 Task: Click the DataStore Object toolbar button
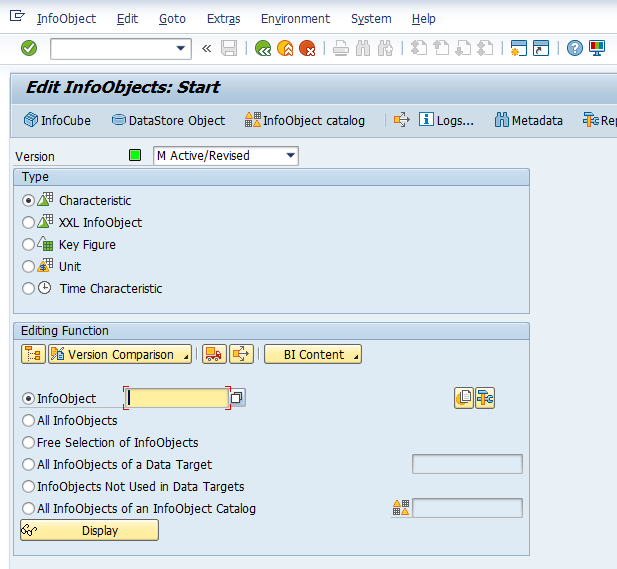[168, 120]
